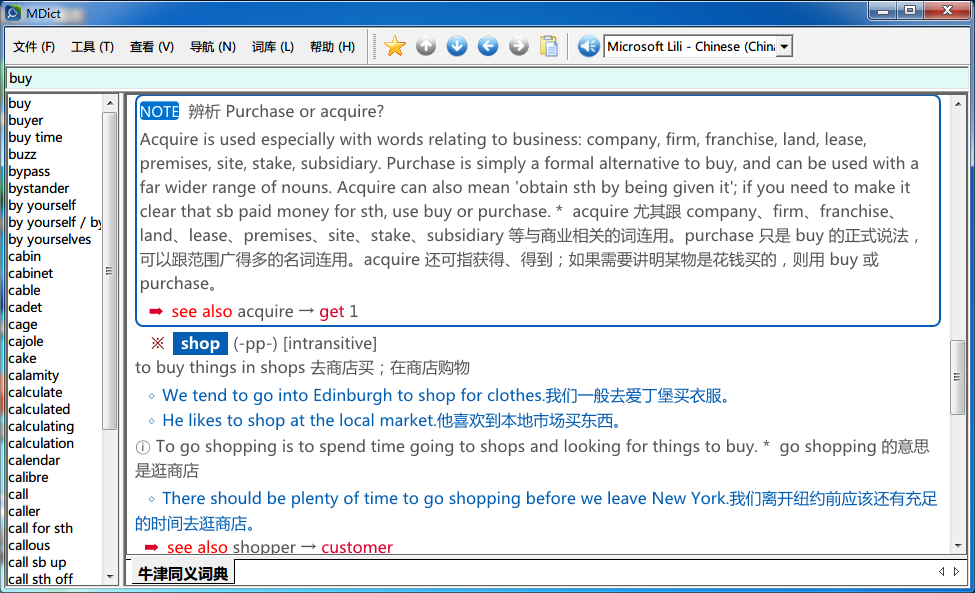The width and height of the screenshot is (975, 593).
Task: Select 'bystander' in the word list
Action: pos(39,188)
